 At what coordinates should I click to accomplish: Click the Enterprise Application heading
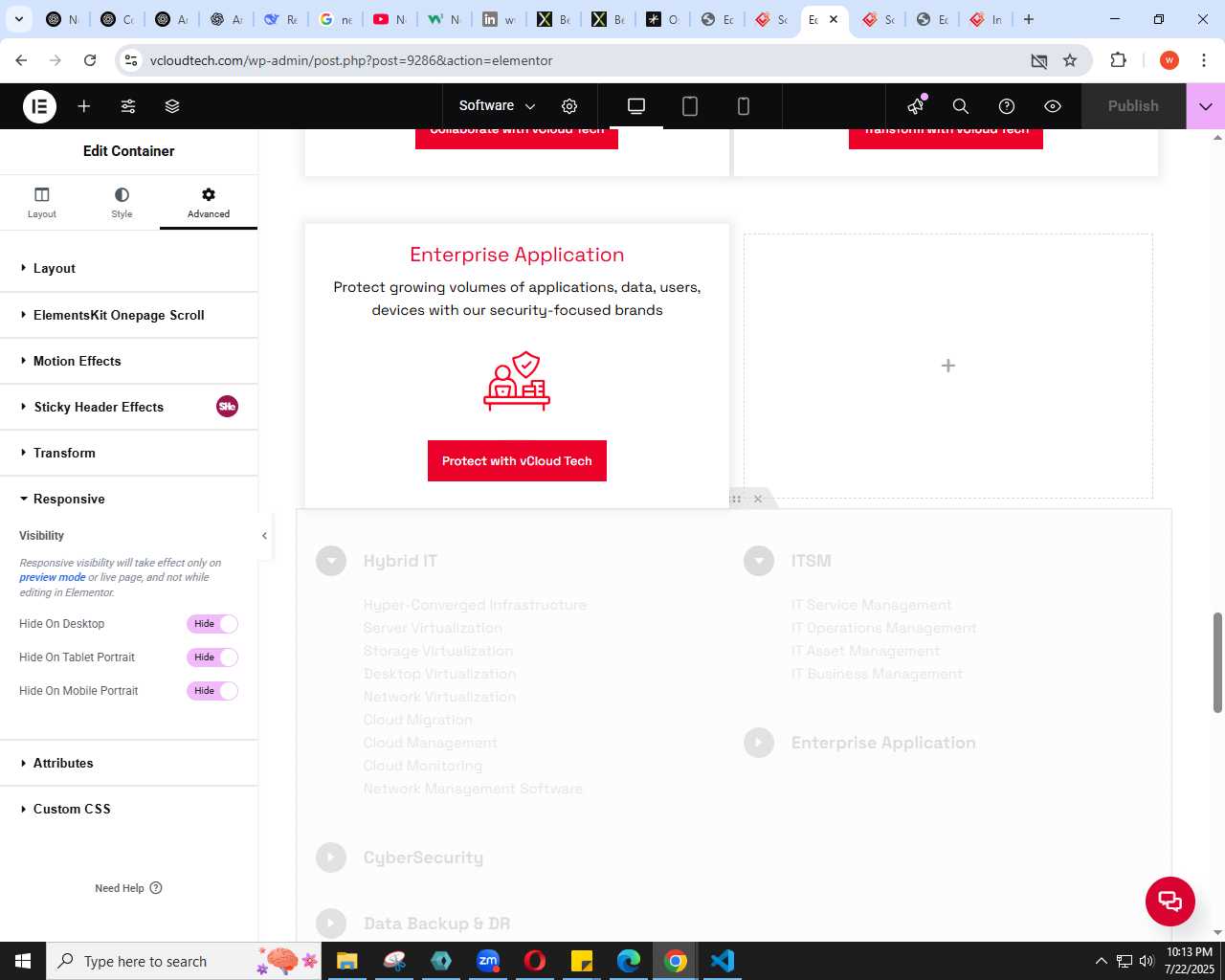click(x=517, y=255)
